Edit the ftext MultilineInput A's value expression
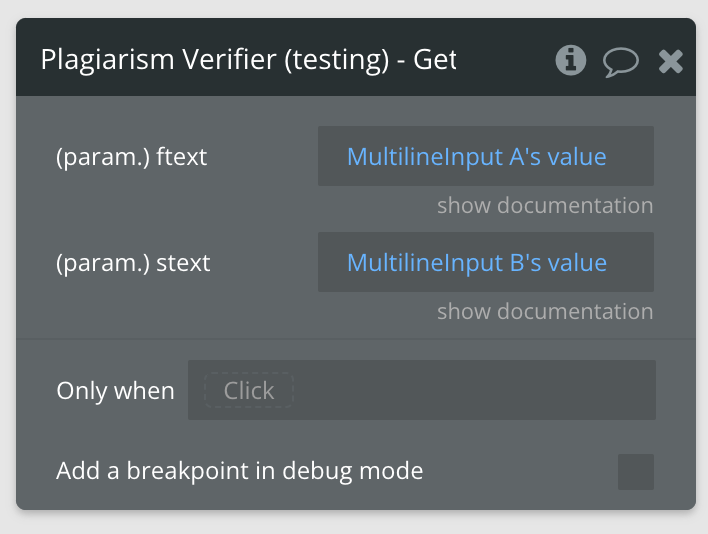The image size is (708, 534). pyautogui.click(x=486, y=156)
